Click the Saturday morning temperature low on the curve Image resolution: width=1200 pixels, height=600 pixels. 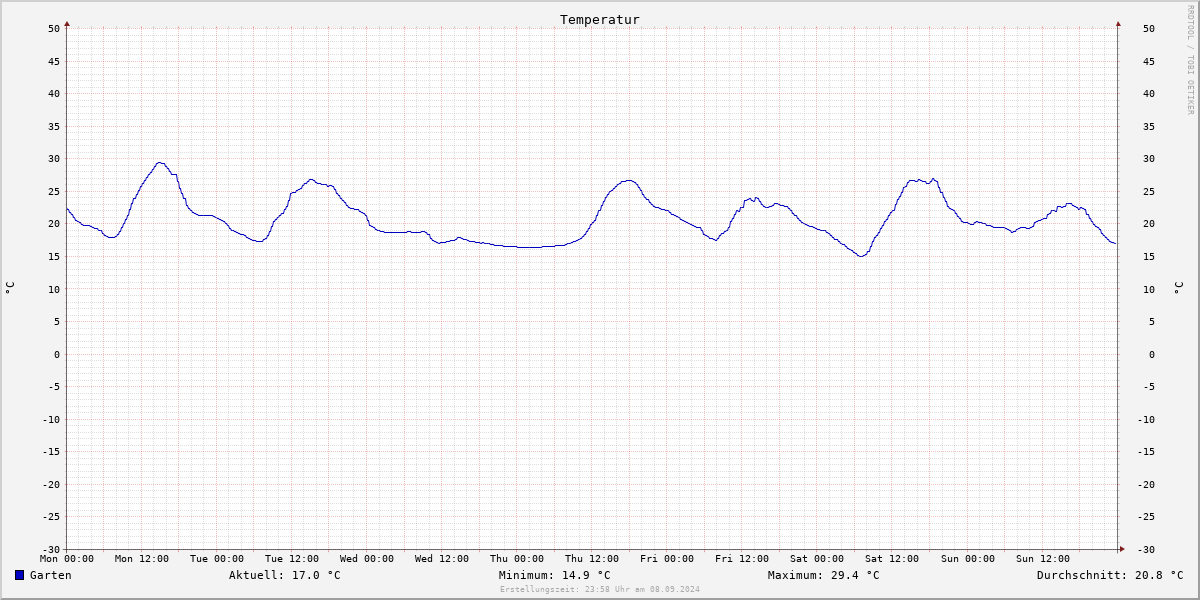click(860, 256)
